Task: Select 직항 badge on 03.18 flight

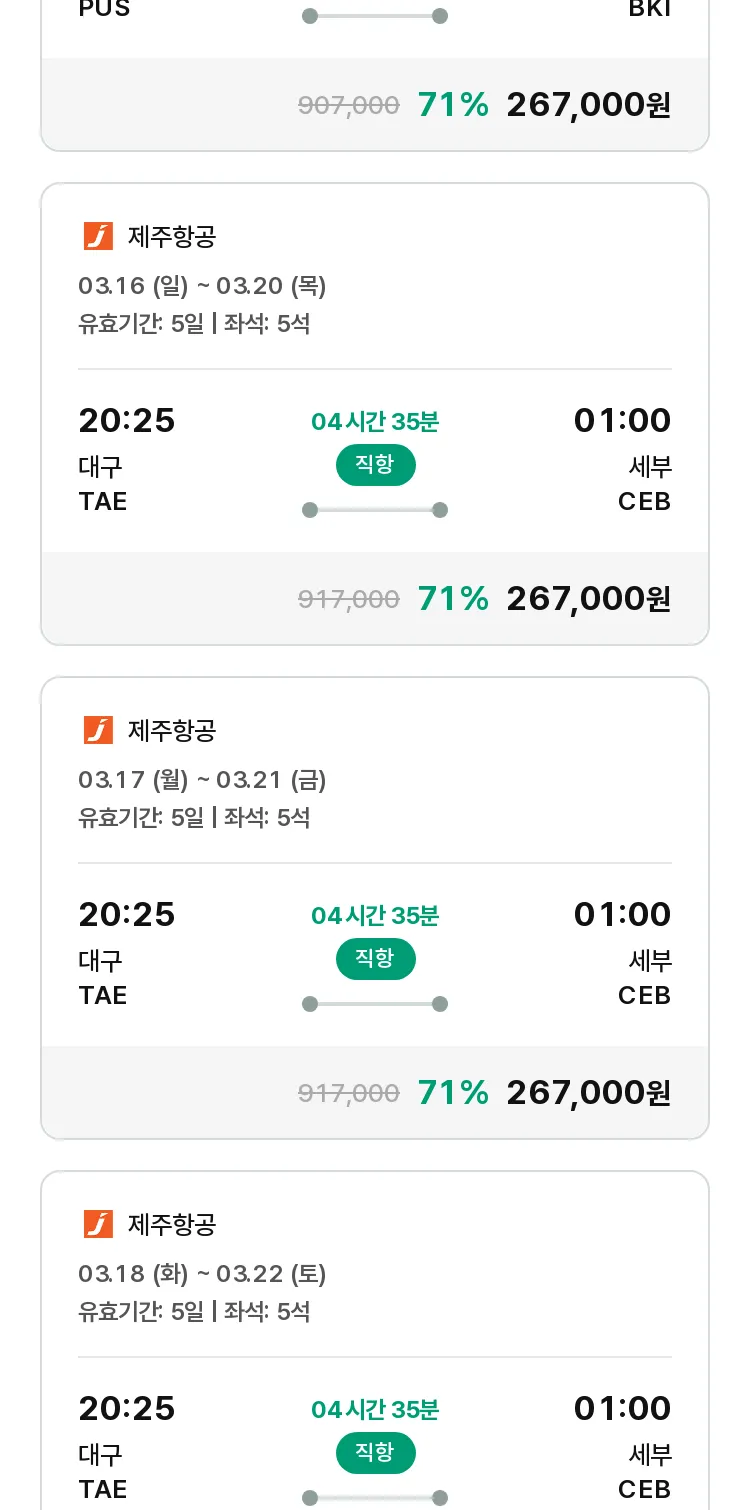Action: point(375,1453)
